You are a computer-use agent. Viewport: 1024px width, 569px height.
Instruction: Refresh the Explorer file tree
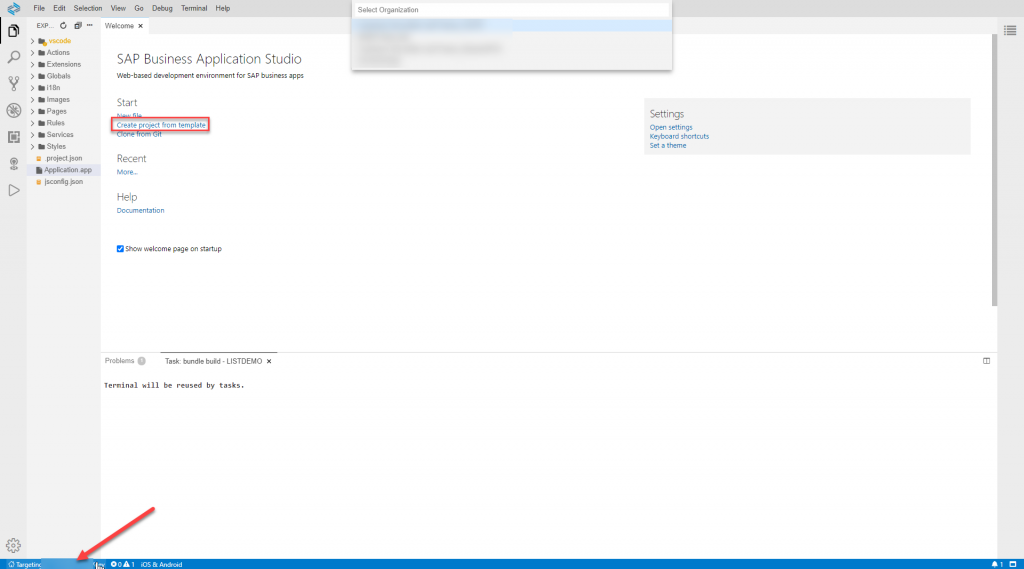tap(63, 25)
